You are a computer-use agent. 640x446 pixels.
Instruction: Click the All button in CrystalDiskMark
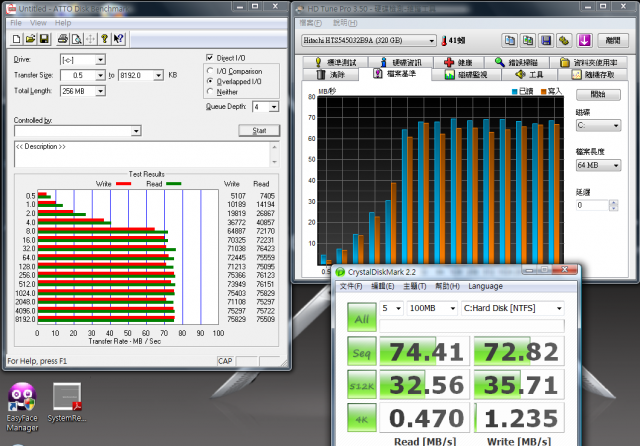click(x=362, y=317)
